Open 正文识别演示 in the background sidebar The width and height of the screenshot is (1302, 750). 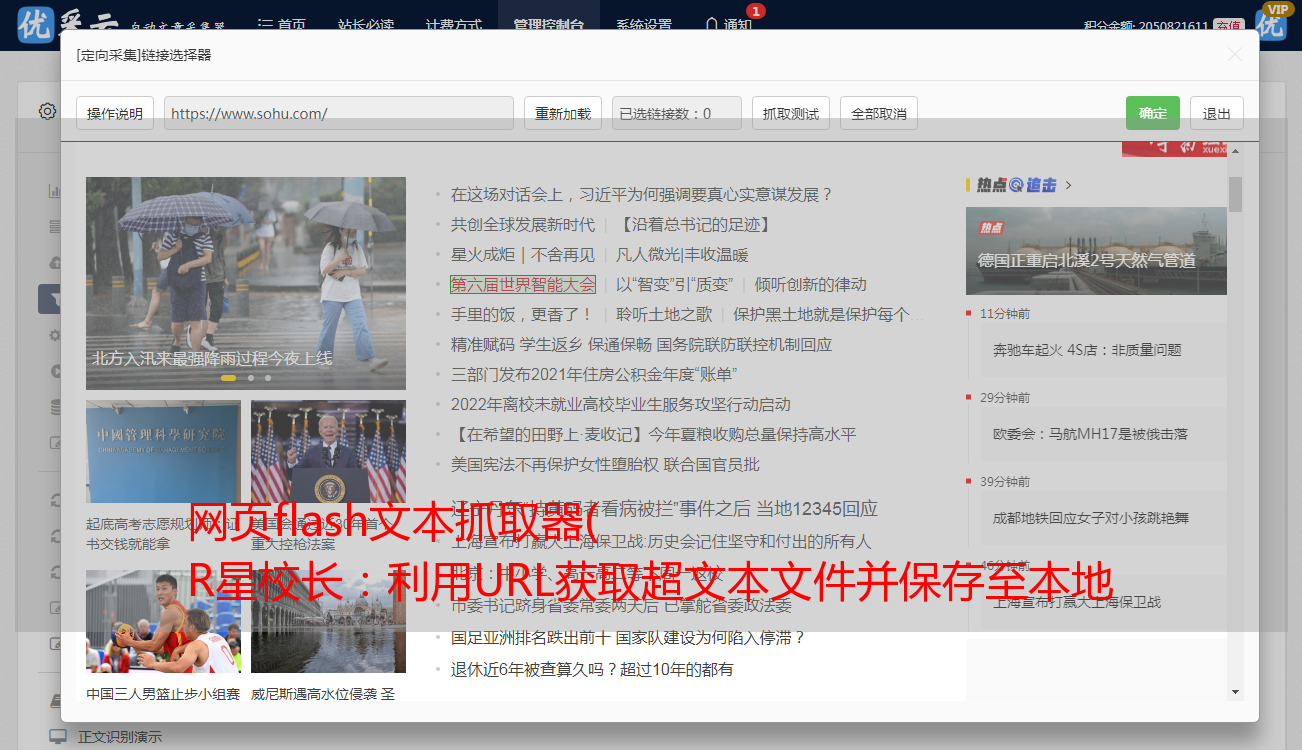coord(120,737)
